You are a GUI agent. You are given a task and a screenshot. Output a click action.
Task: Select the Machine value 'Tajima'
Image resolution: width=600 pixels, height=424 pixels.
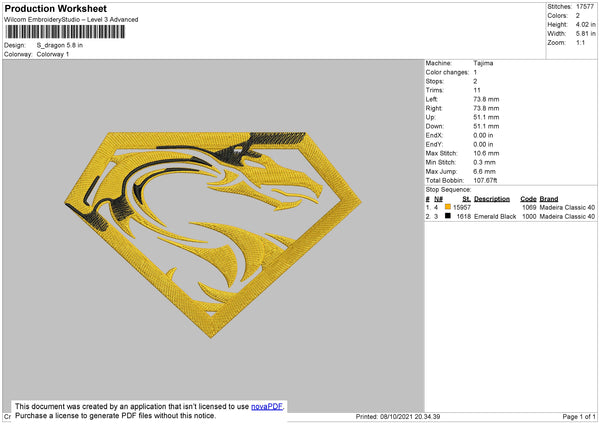(x=483, y=63)
